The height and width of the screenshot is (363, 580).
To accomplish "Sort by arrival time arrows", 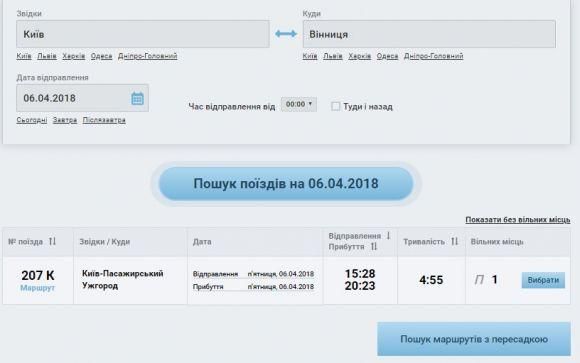I will click(374, 246).
